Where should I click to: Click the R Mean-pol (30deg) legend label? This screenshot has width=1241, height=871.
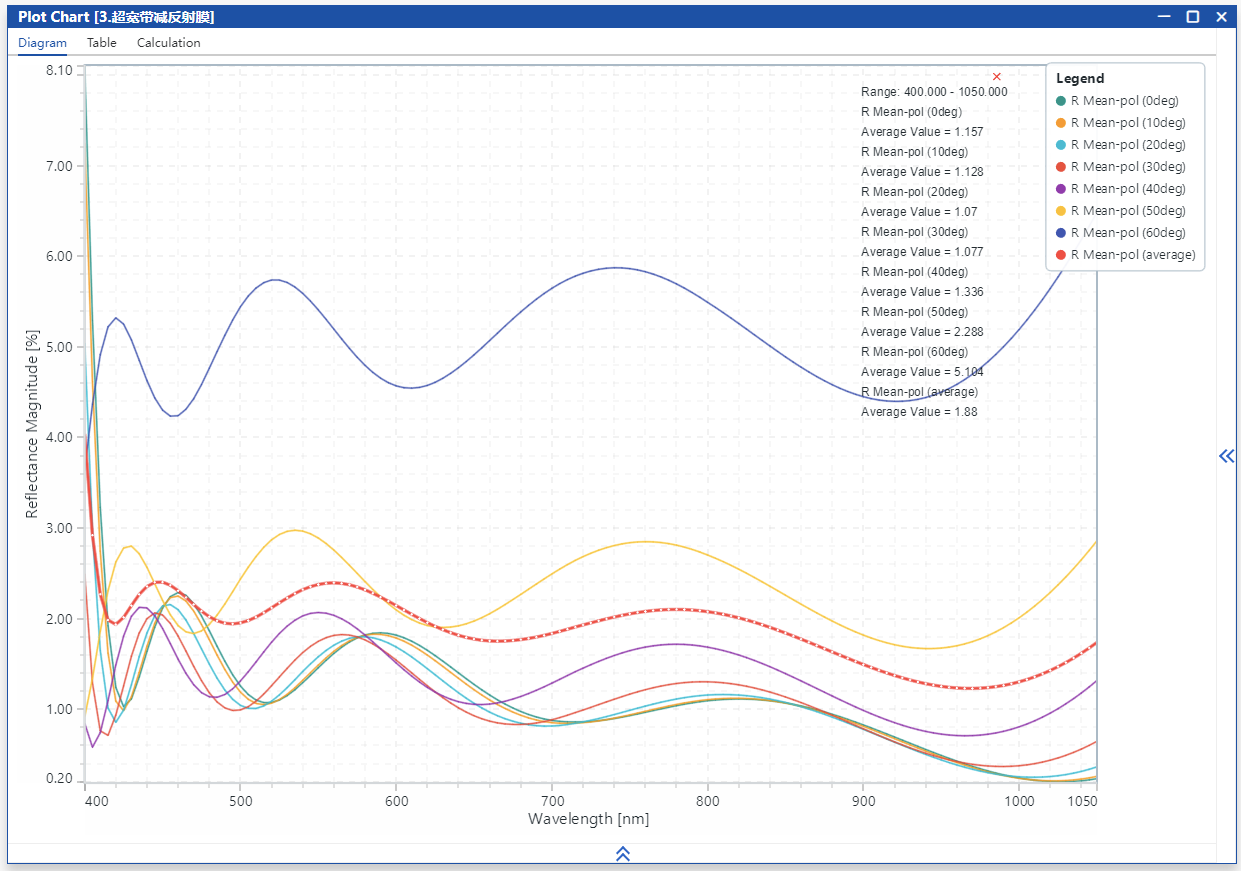click(x=1127, y=167)
